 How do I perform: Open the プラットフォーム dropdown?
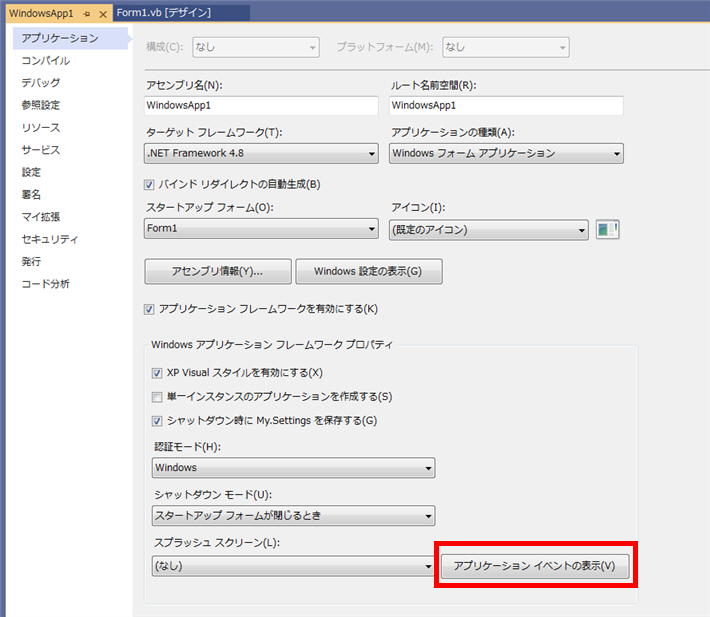(x=506, y=47)
